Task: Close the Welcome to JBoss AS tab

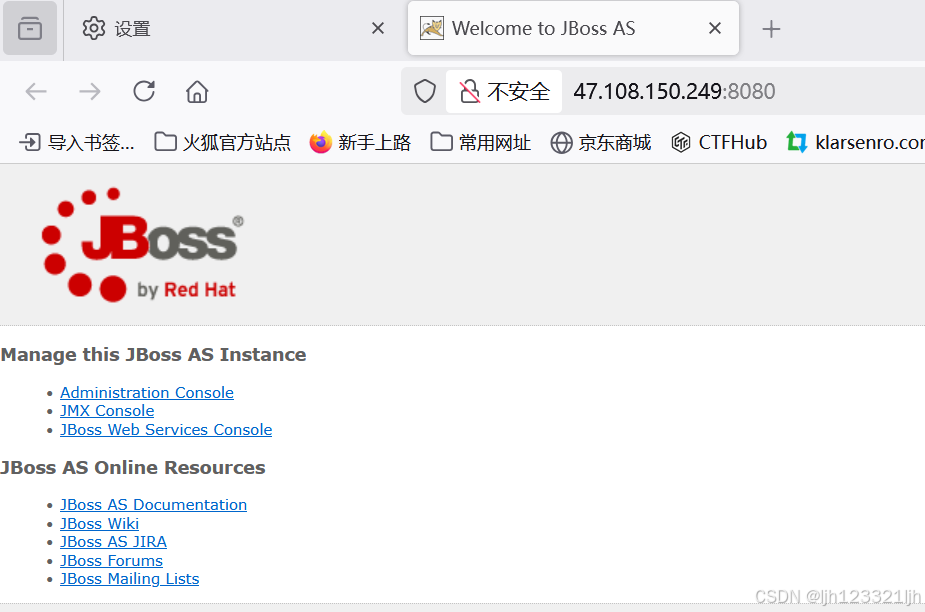Action: point(715,28)
